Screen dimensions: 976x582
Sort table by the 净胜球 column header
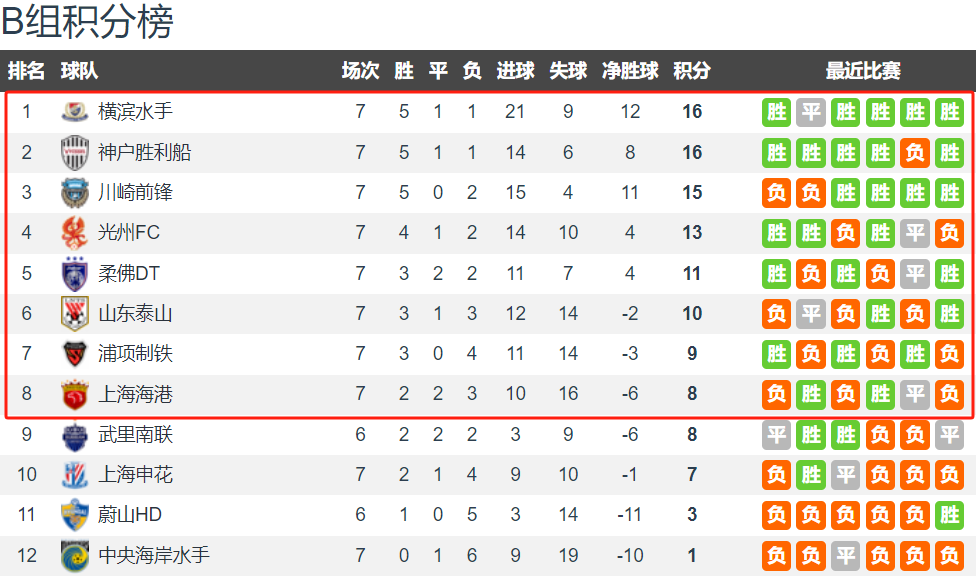click(x=630, y=71)
